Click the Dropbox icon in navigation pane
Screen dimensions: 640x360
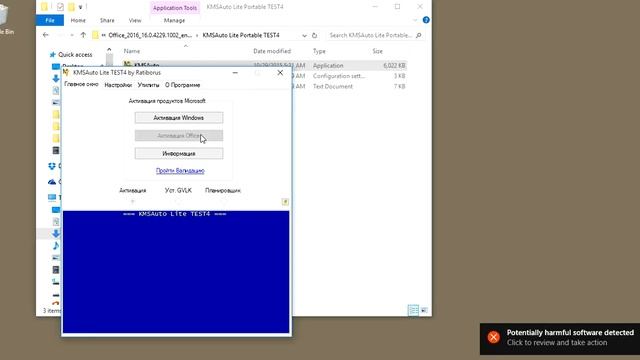pos(52,166)
